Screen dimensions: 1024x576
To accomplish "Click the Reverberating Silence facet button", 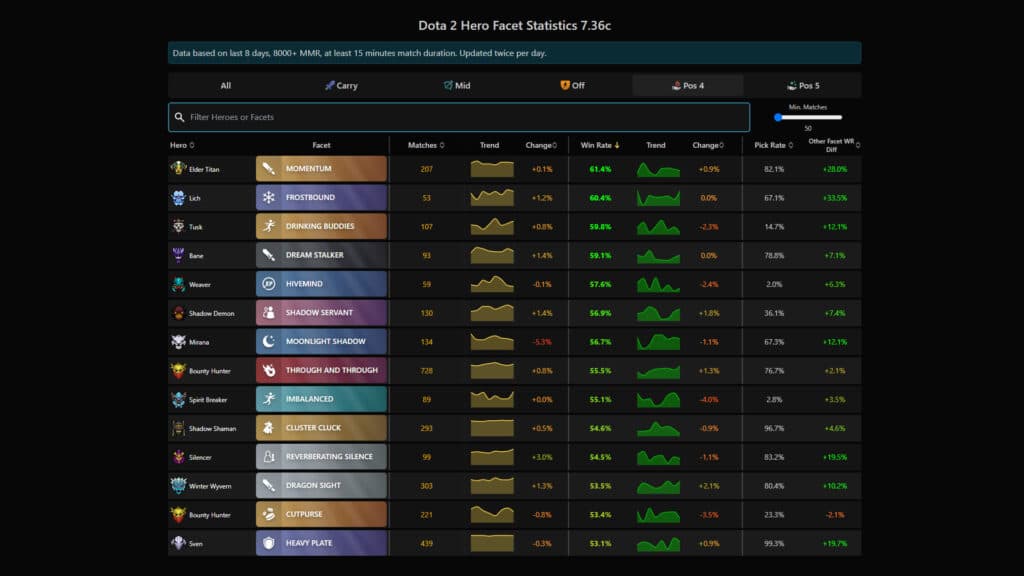I will 321,457.
